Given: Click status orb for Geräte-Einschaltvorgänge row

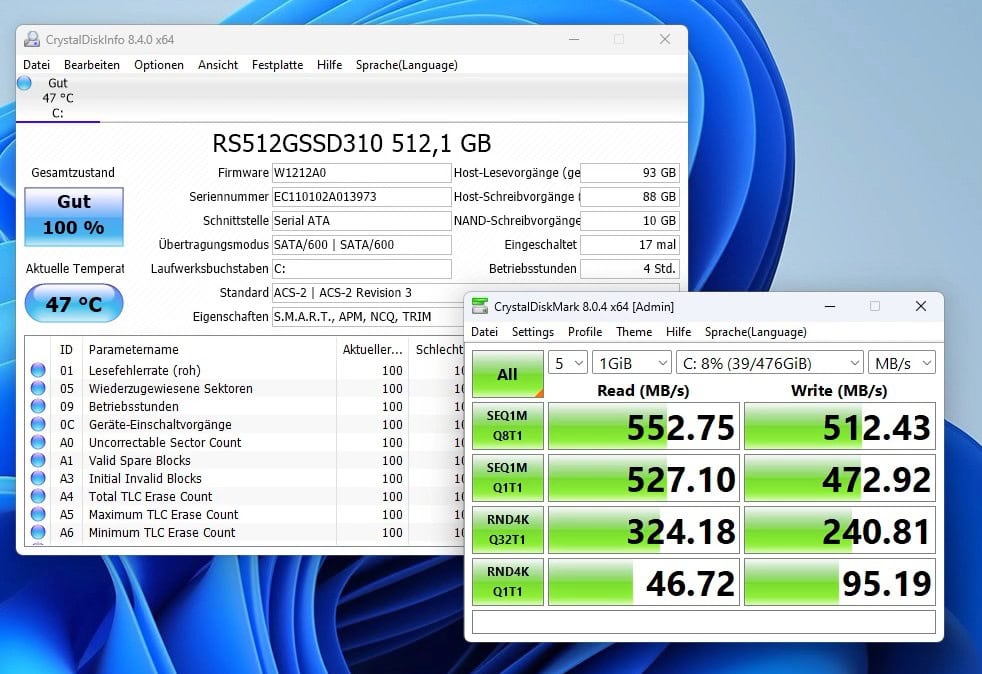Looking at the screenshot, I should pos(38,424).
